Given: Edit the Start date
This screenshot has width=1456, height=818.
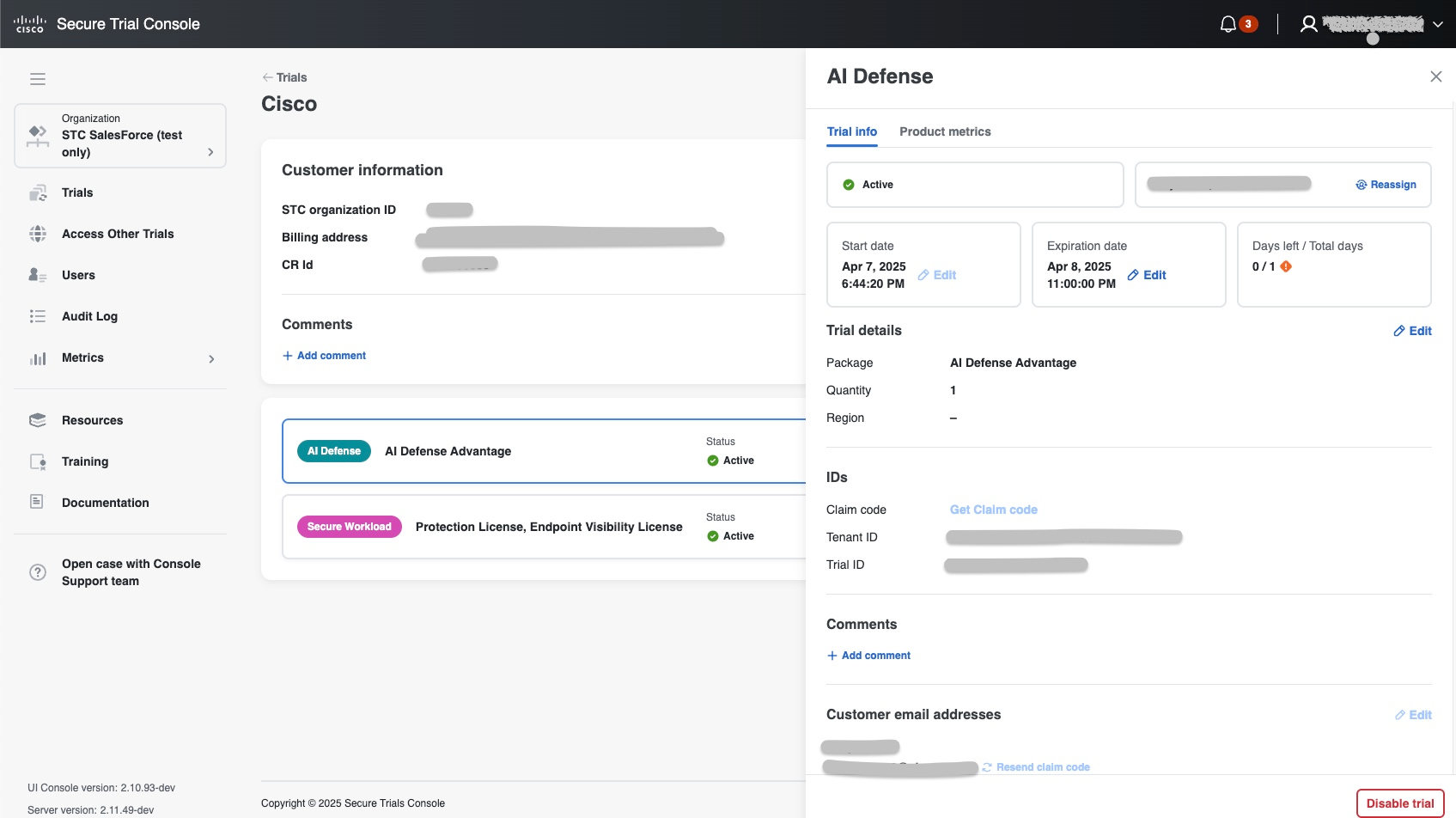Looking at the screenshot, I should [x=936, y=275].
